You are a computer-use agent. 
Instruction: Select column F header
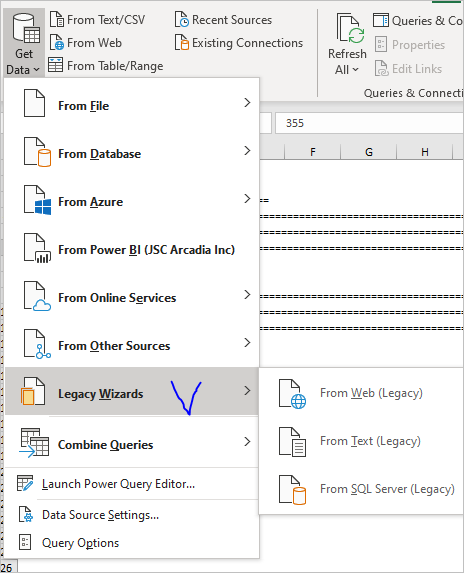tap(312, 152)
